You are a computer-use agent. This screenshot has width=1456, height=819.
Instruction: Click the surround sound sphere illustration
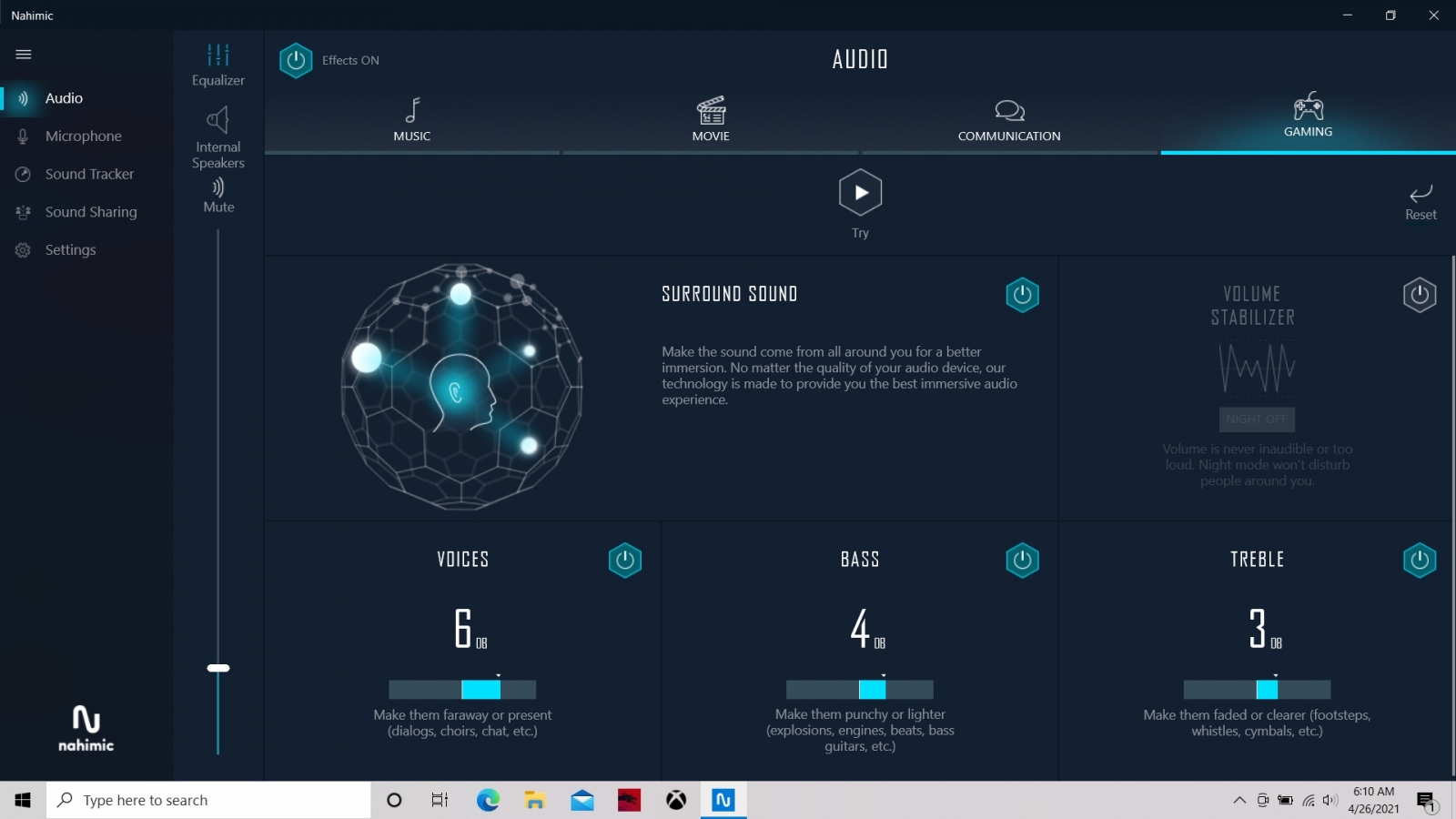[461, 387]
